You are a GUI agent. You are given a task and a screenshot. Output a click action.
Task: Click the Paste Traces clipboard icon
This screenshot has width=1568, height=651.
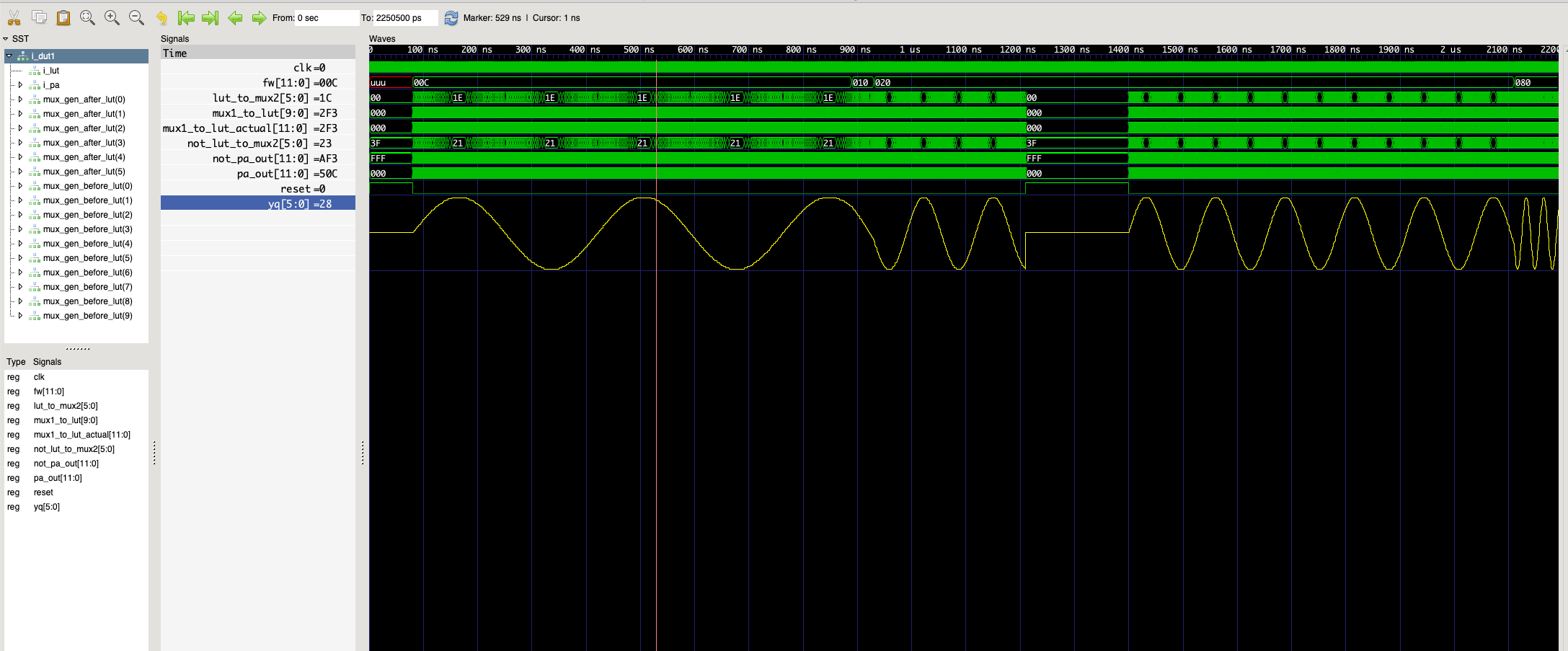click(63, 17)
